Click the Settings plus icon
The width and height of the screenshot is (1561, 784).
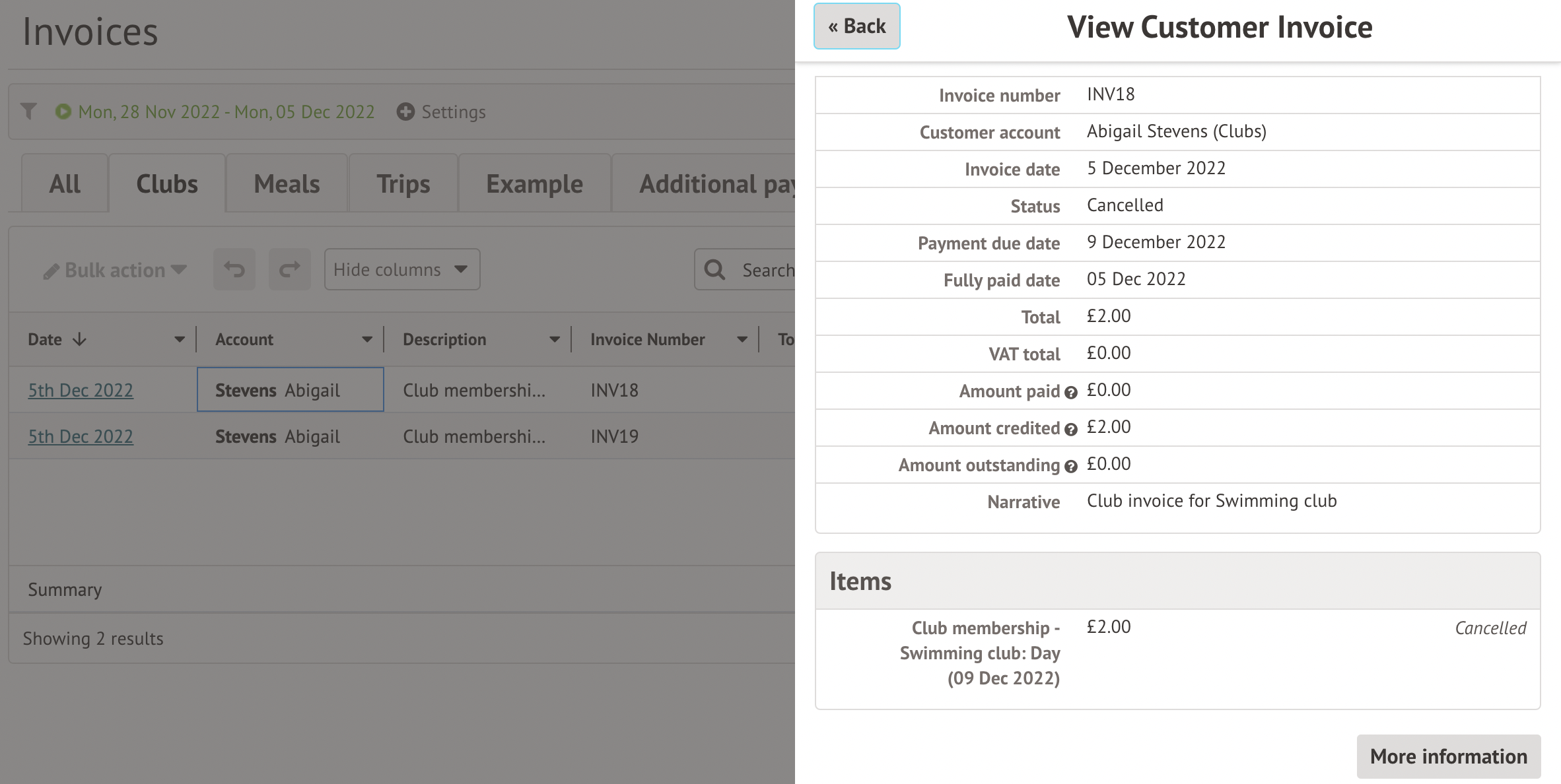point(405,112)
